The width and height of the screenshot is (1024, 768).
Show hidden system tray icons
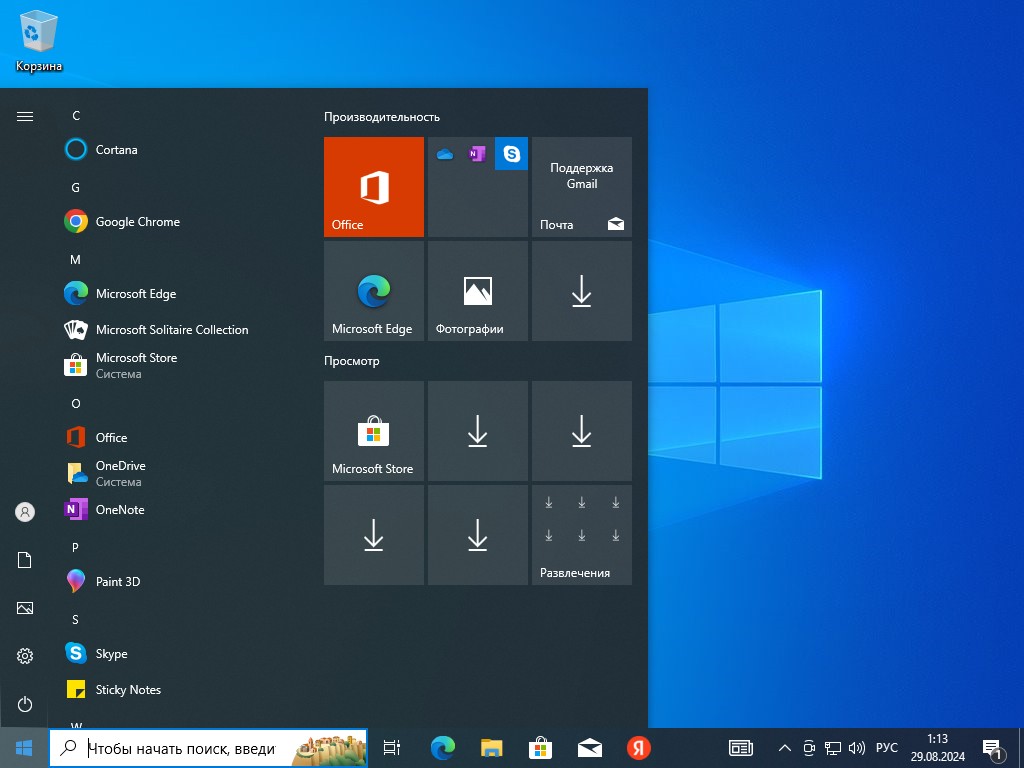point(784,748)
